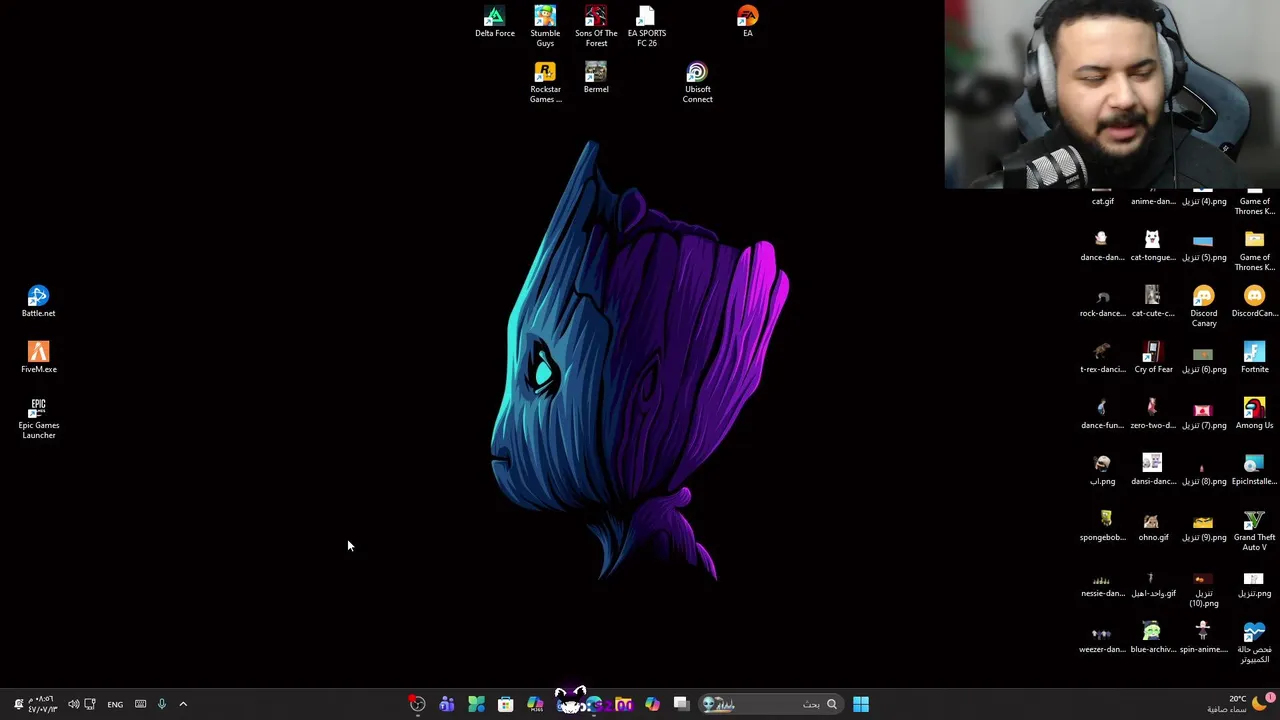Select the Among Us desktop shortcut

pyautogui.click(x=1254, y=414)
